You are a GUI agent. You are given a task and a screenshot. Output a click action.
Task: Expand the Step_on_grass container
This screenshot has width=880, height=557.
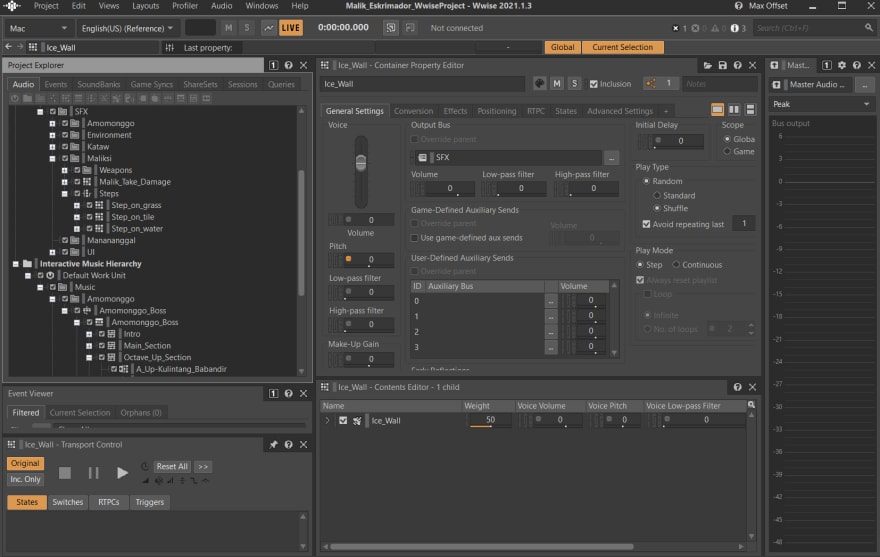pos(77,206)
